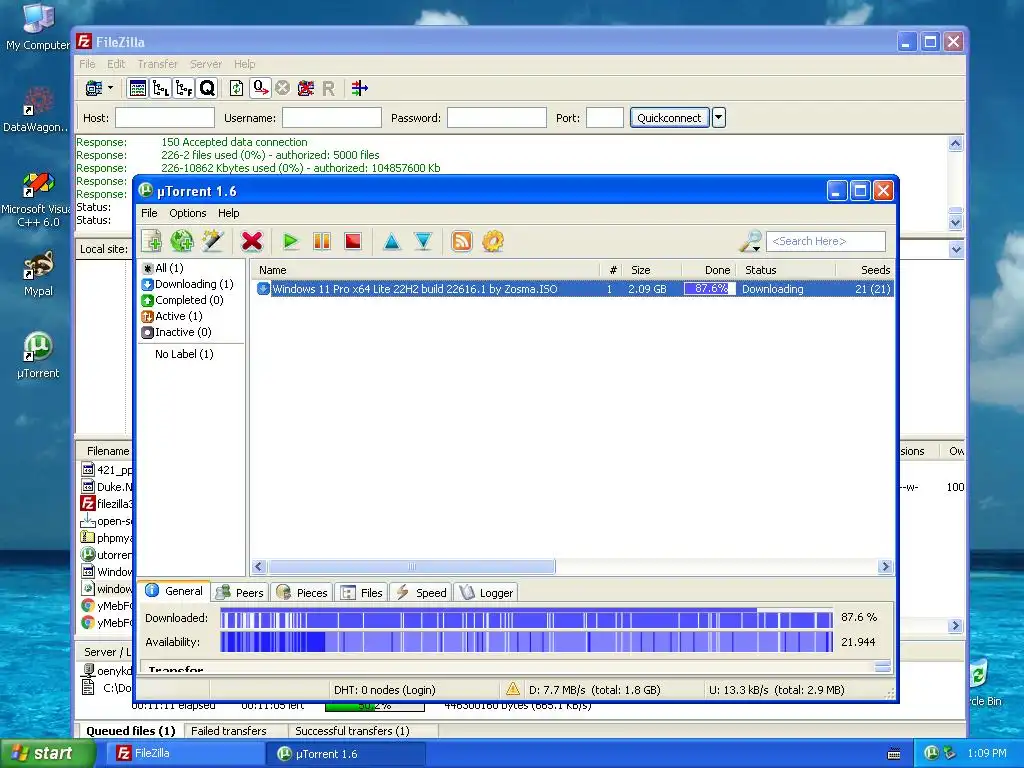This screenshot has width=1024, height=768.
Task: Open the Options menu in µTorrent
Action: 187,213
